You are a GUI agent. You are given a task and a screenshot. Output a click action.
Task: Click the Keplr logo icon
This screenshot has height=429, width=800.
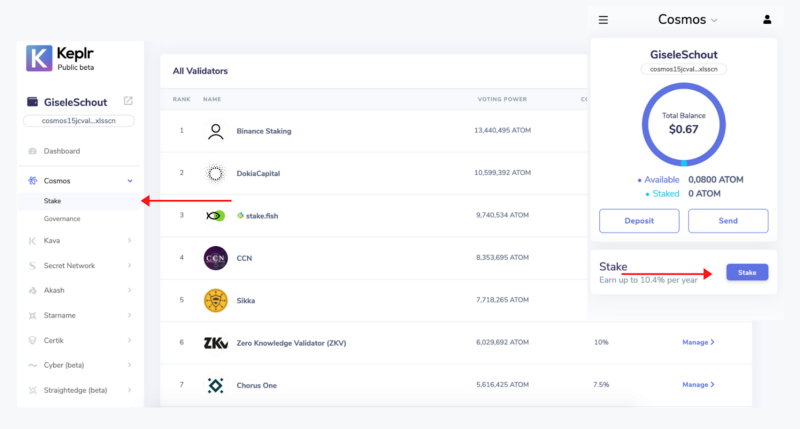tap(39, 58)
